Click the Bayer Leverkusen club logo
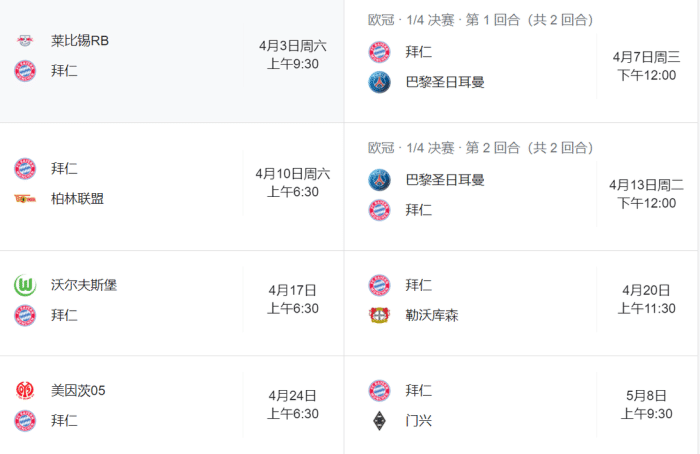This screenshot has height=454, width=700. [379, 315]
